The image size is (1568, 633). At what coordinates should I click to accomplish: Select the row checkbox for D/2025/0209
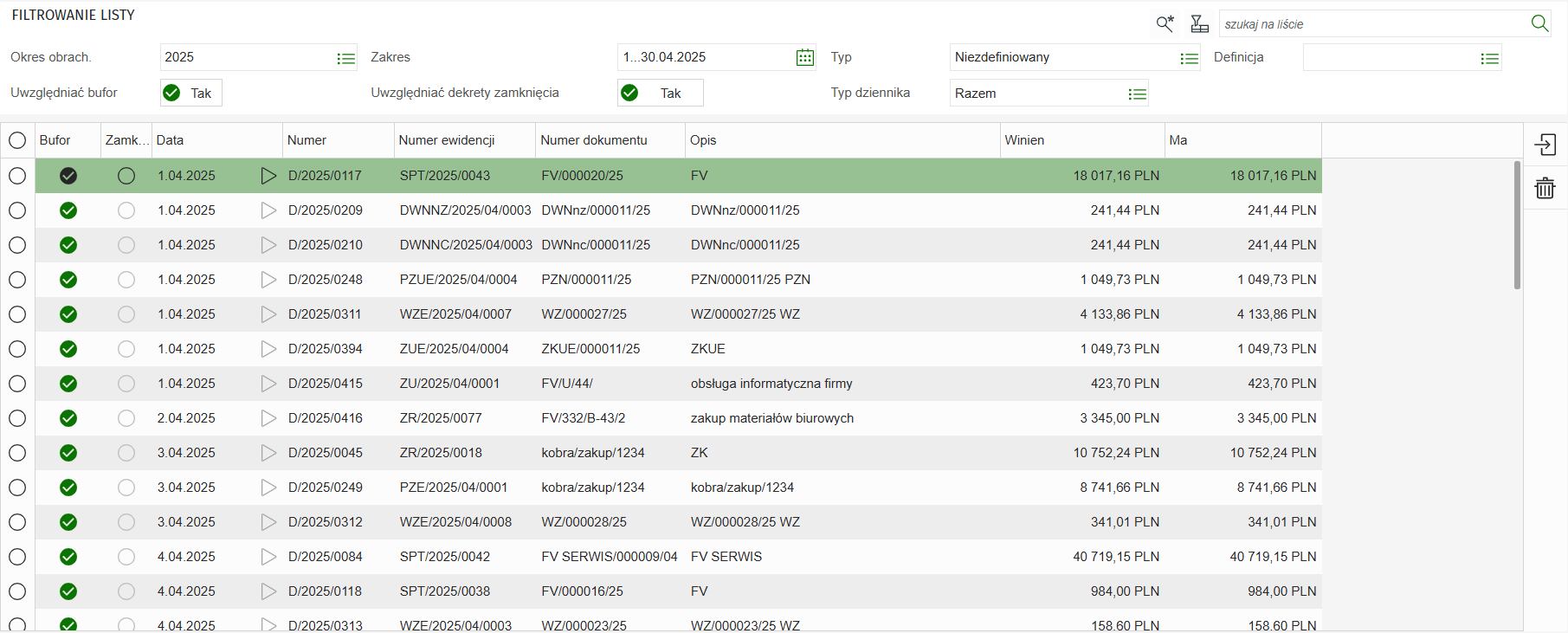[x=17, y=210]
